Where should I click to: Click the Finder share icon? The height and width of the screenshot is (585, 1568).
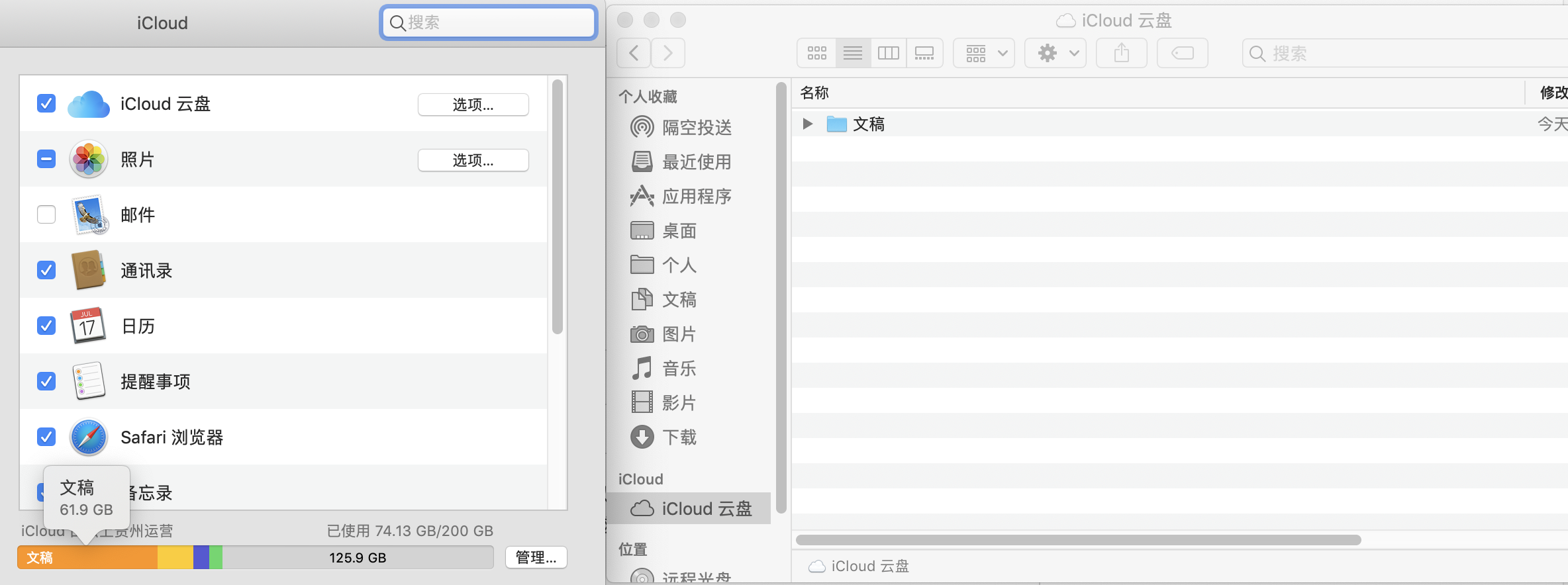point(1121,53)
